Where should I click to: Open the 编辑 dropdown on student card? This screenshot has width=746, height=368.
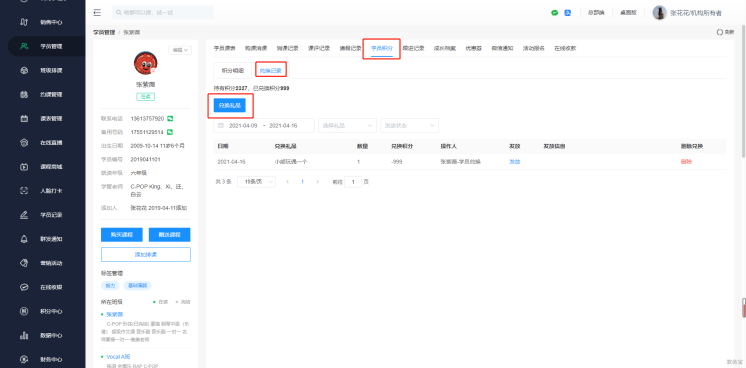point(180,50)
